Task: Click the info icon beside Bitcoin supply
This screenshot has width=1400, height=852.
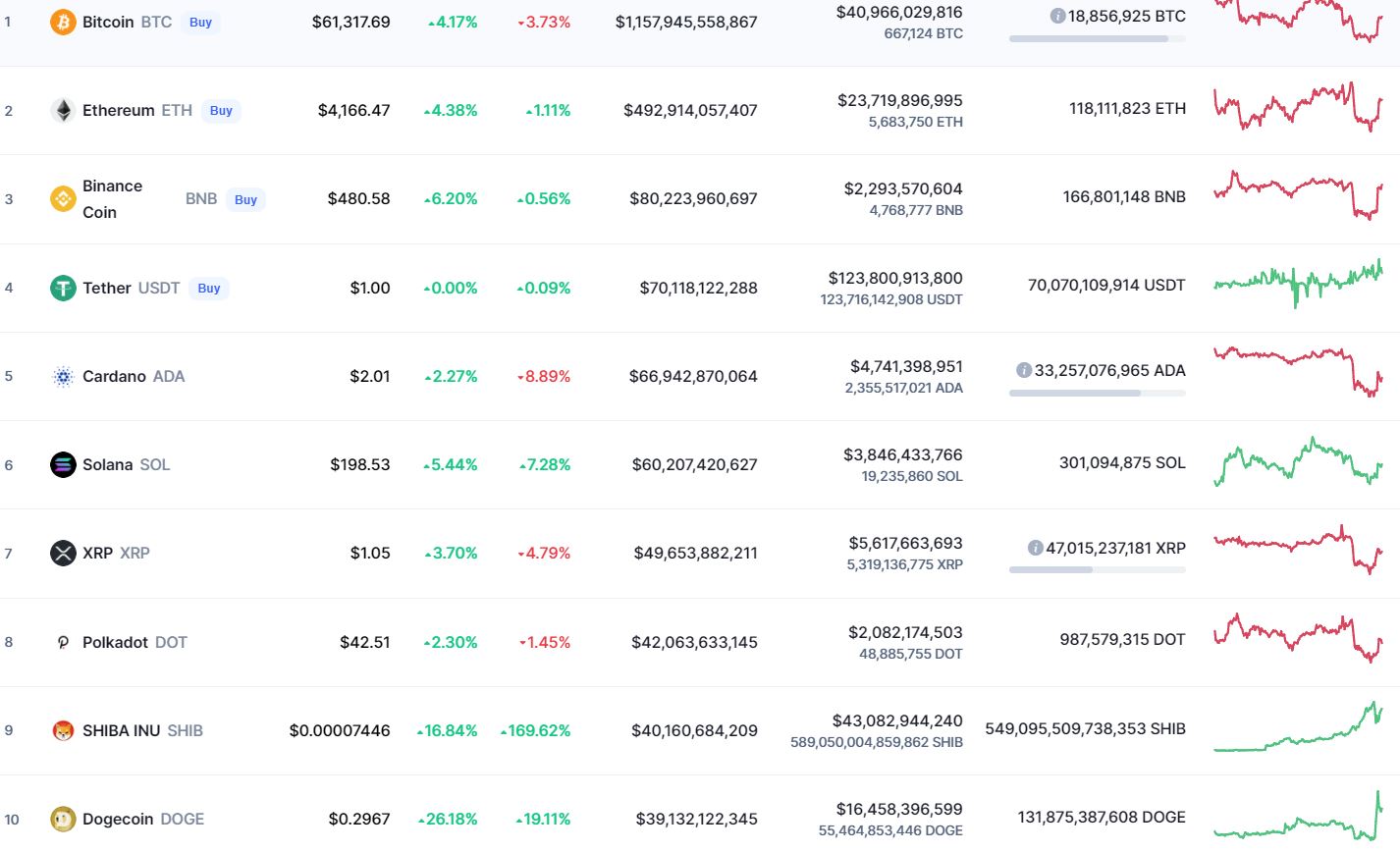Action: (x=1057, y=16)
